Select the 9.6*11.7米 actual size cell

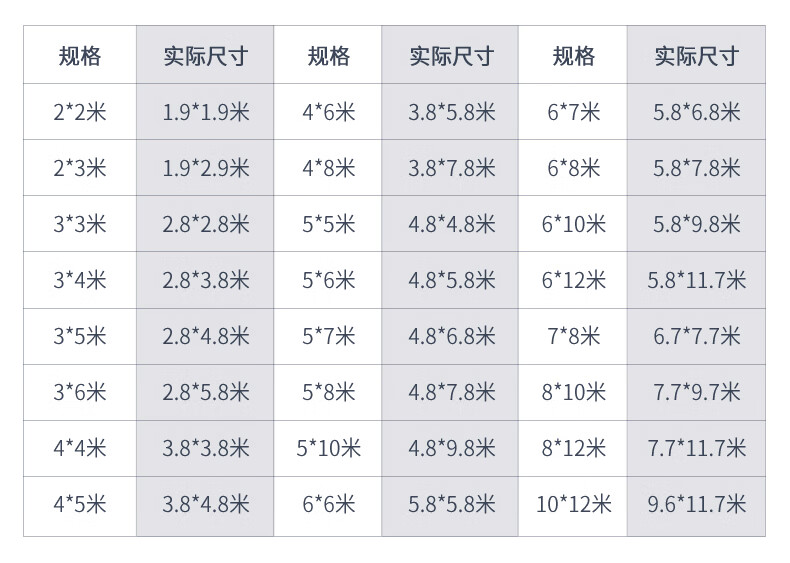(x=697, y=504)
